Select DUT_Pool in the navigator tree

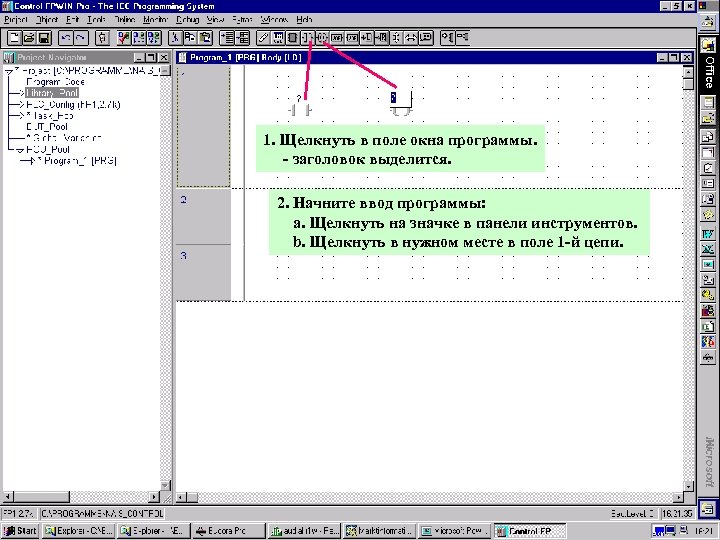point(47,127)
